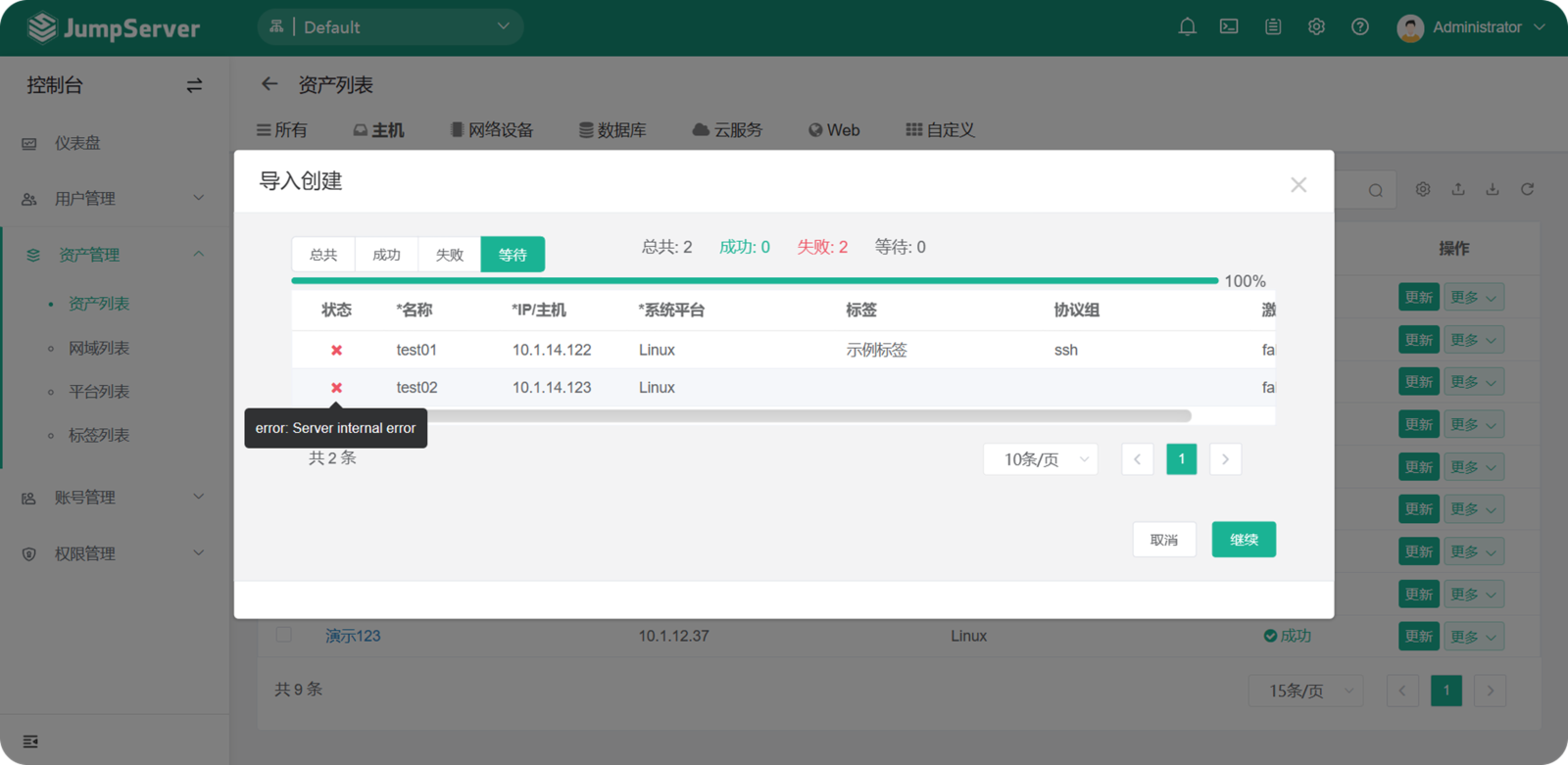Image resolution: width=1568 pixels, height=765 pixels.
Task: Click page 1 in import dialog pagination
Action: [1182, 459]
